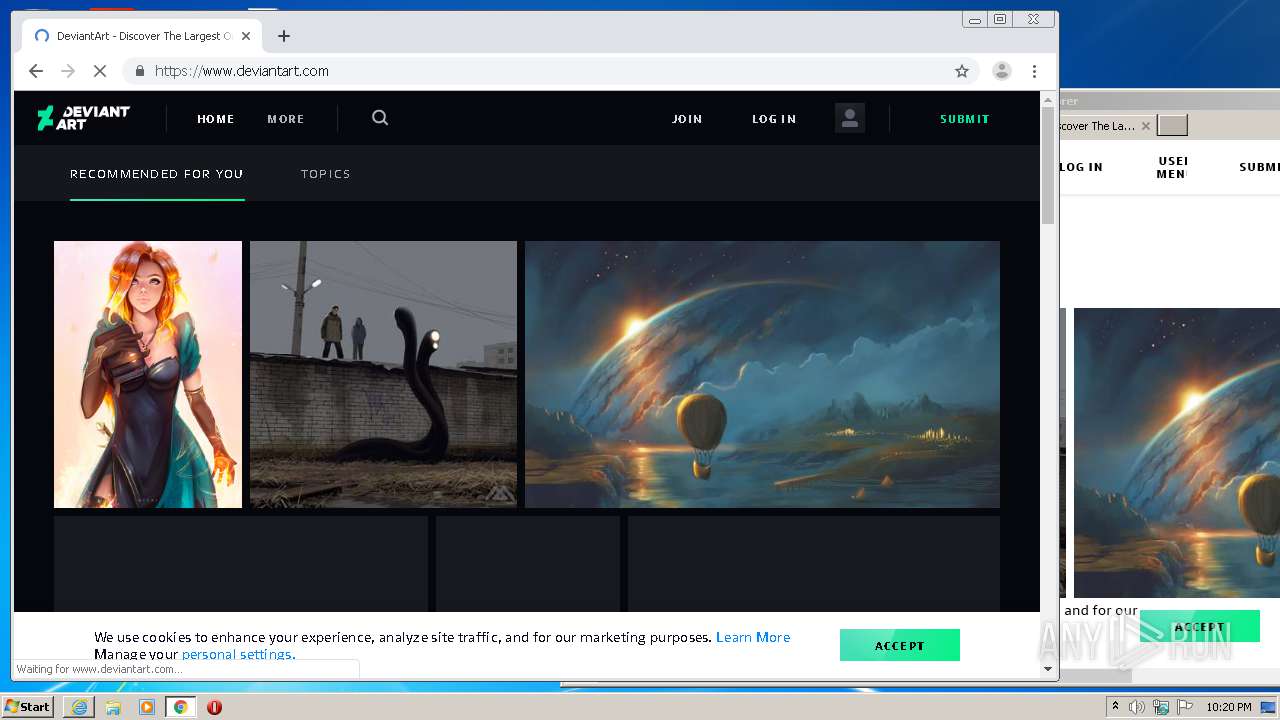Click the red Opera-style taskbar icon

coord(214,707)
